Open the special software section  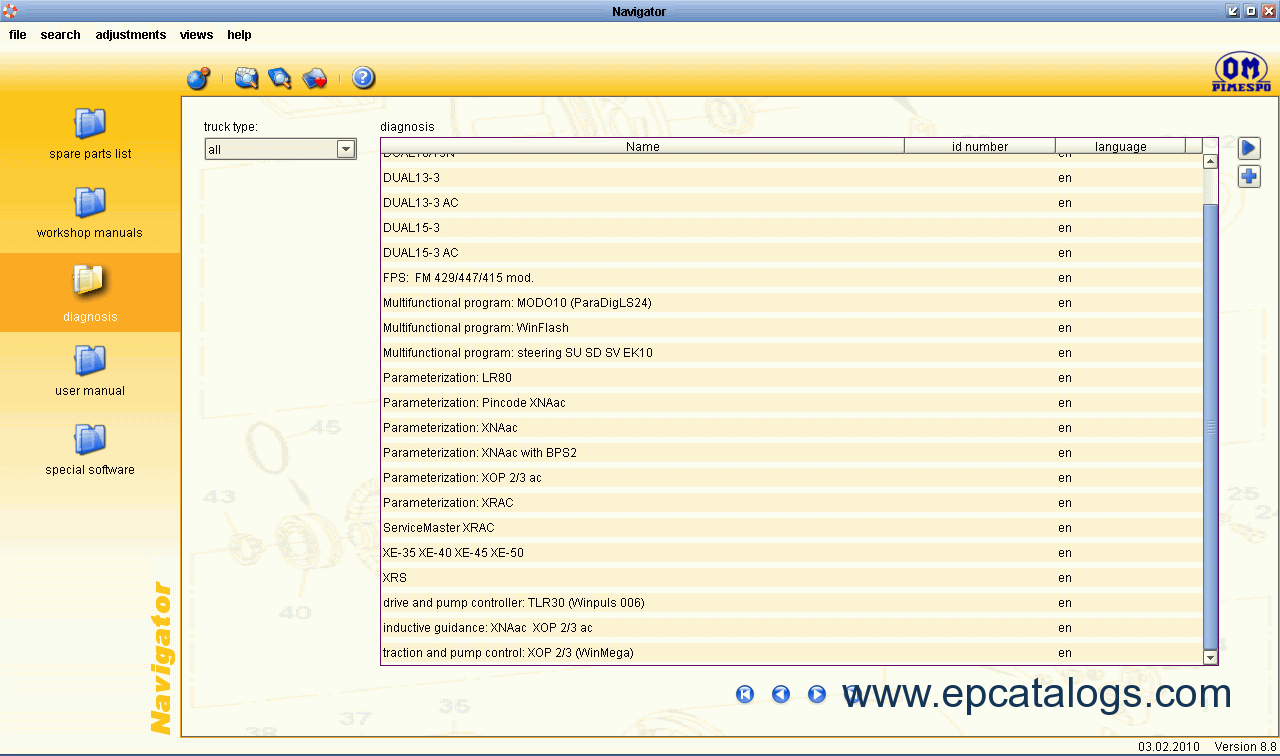[90, 450]
